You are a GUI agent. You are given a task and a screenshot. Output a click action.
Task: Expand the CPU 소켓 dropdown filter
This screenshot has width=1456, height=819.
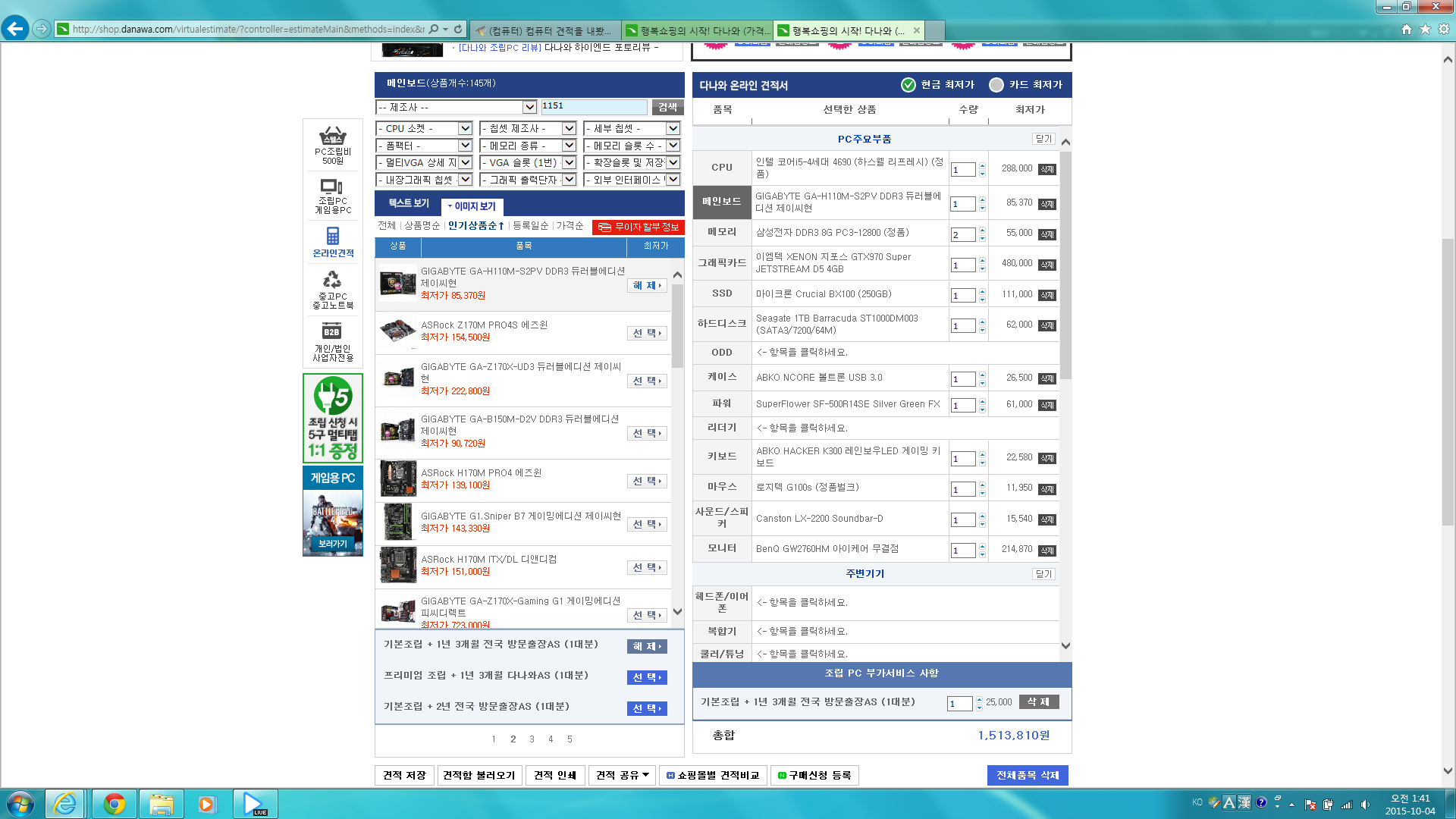tap(465, 129)
